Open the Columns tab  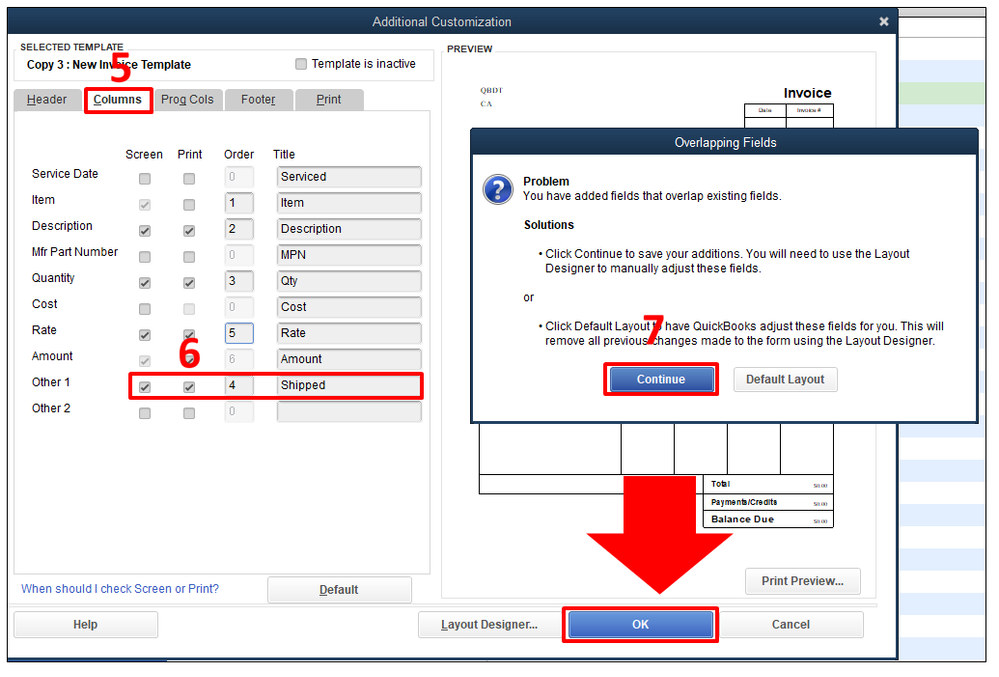(x=118, y=99)
